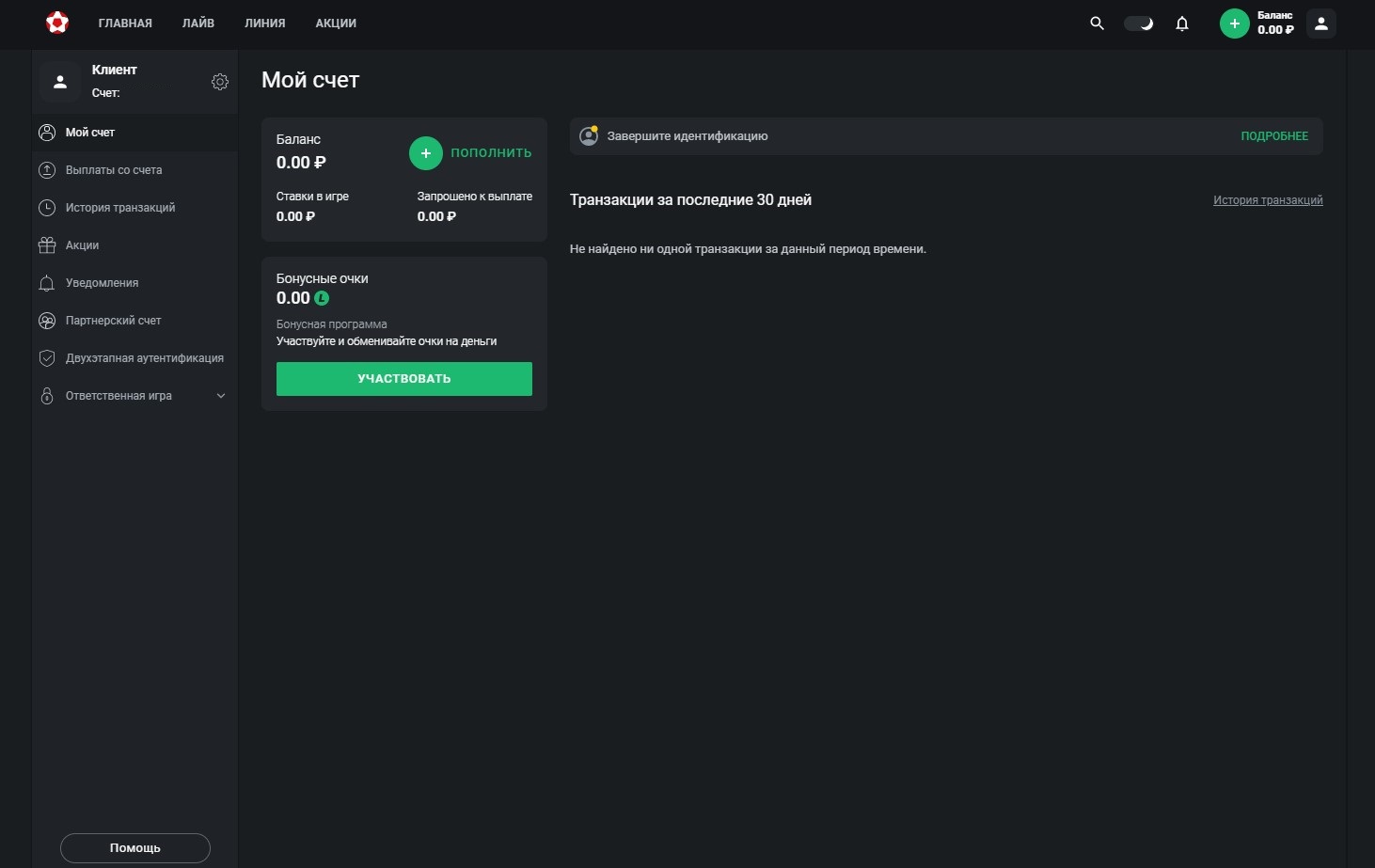Click the ПОПОЛНИТЬ balance button
Image resolution: width=1375 pixels, height=868 pixels.
pyautogui.click(x=470, y=152)
